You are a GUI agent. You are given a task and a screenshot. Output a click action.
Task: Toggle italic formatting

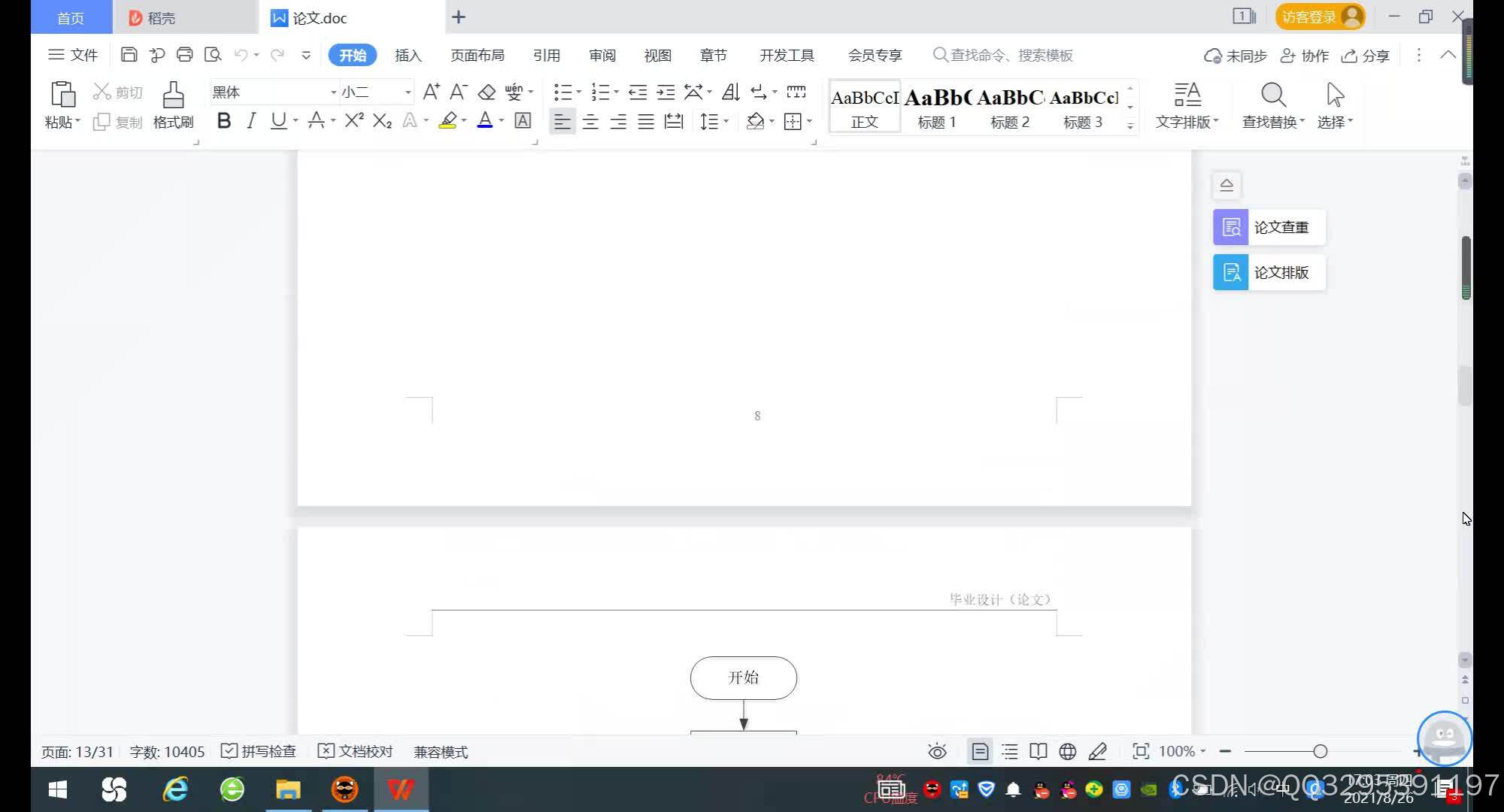click(x=251, y=120)
